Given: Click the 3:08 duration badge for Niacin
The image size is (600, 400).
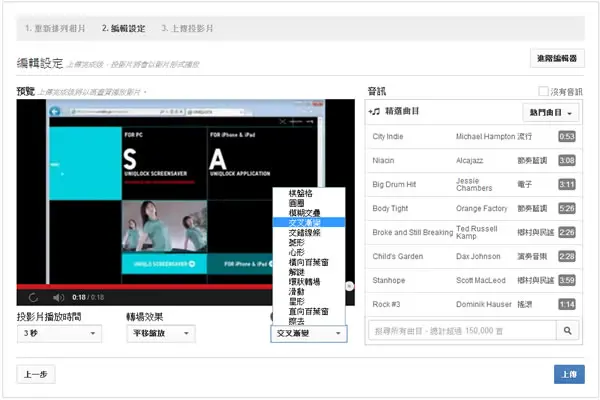Looking at the screenshot, I should [x=567, y=160].
